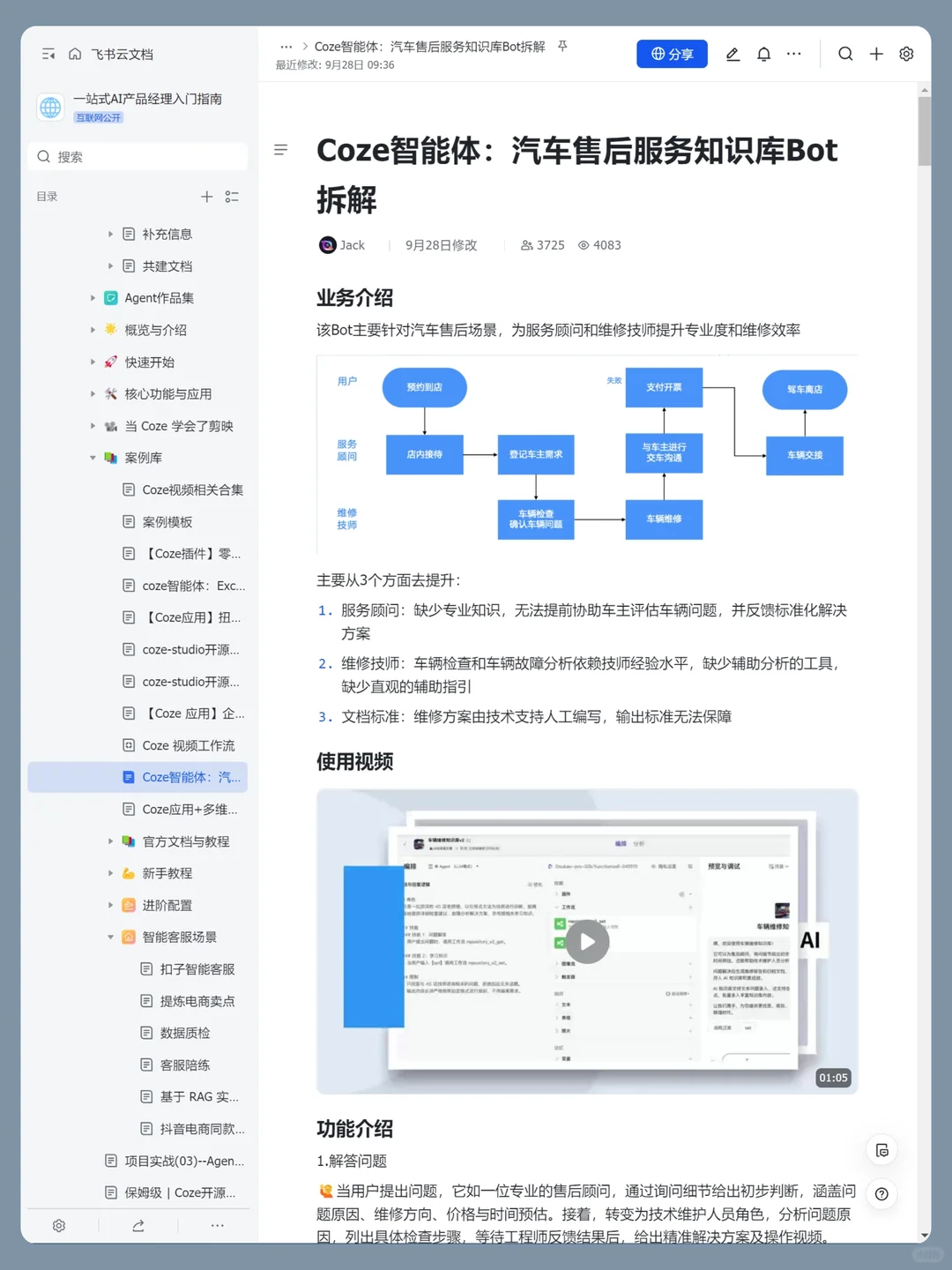Image resolution: width=952 pixels, height=1270 pixels.
Task: Open settings gear in the top right
Action: (x=906, y=54)
